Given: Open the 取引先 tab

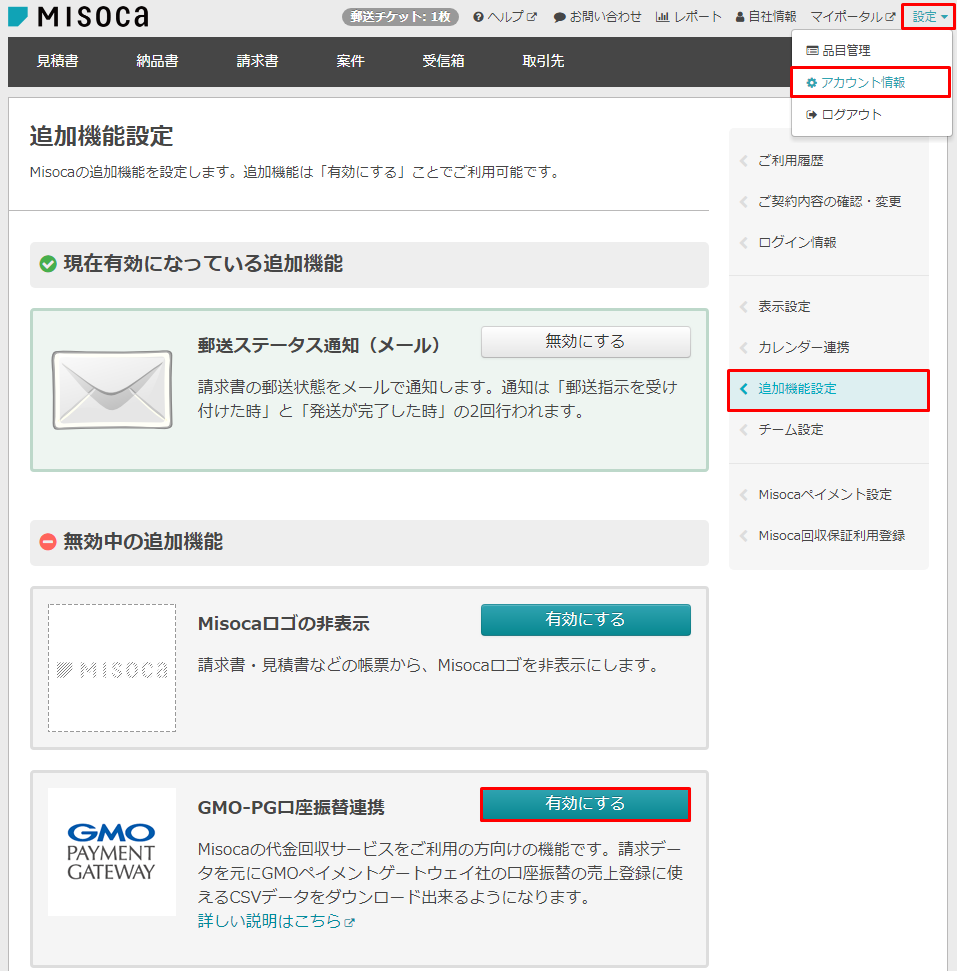Looking at the screenshot, I should [543, 61].
